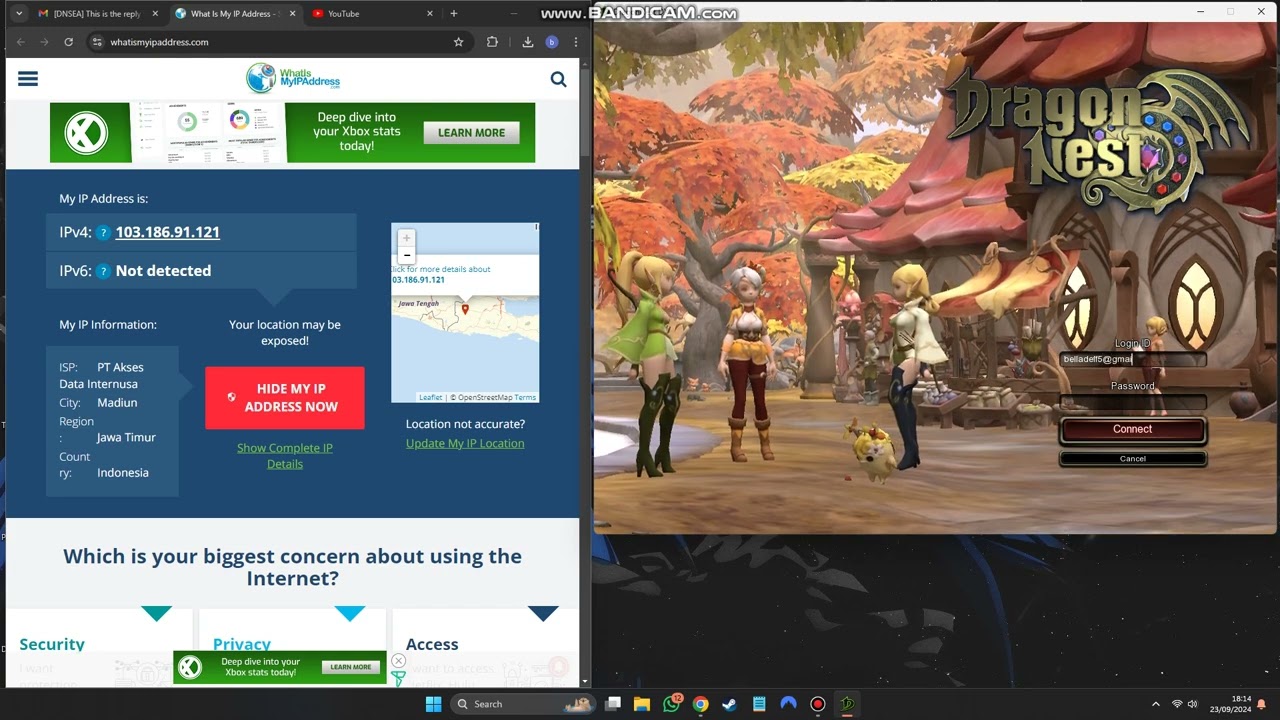The width and height of the screenshot is (1280, 720).
Task: Open Notepad icon in taskbar
Action: click(x=759, y=704)
